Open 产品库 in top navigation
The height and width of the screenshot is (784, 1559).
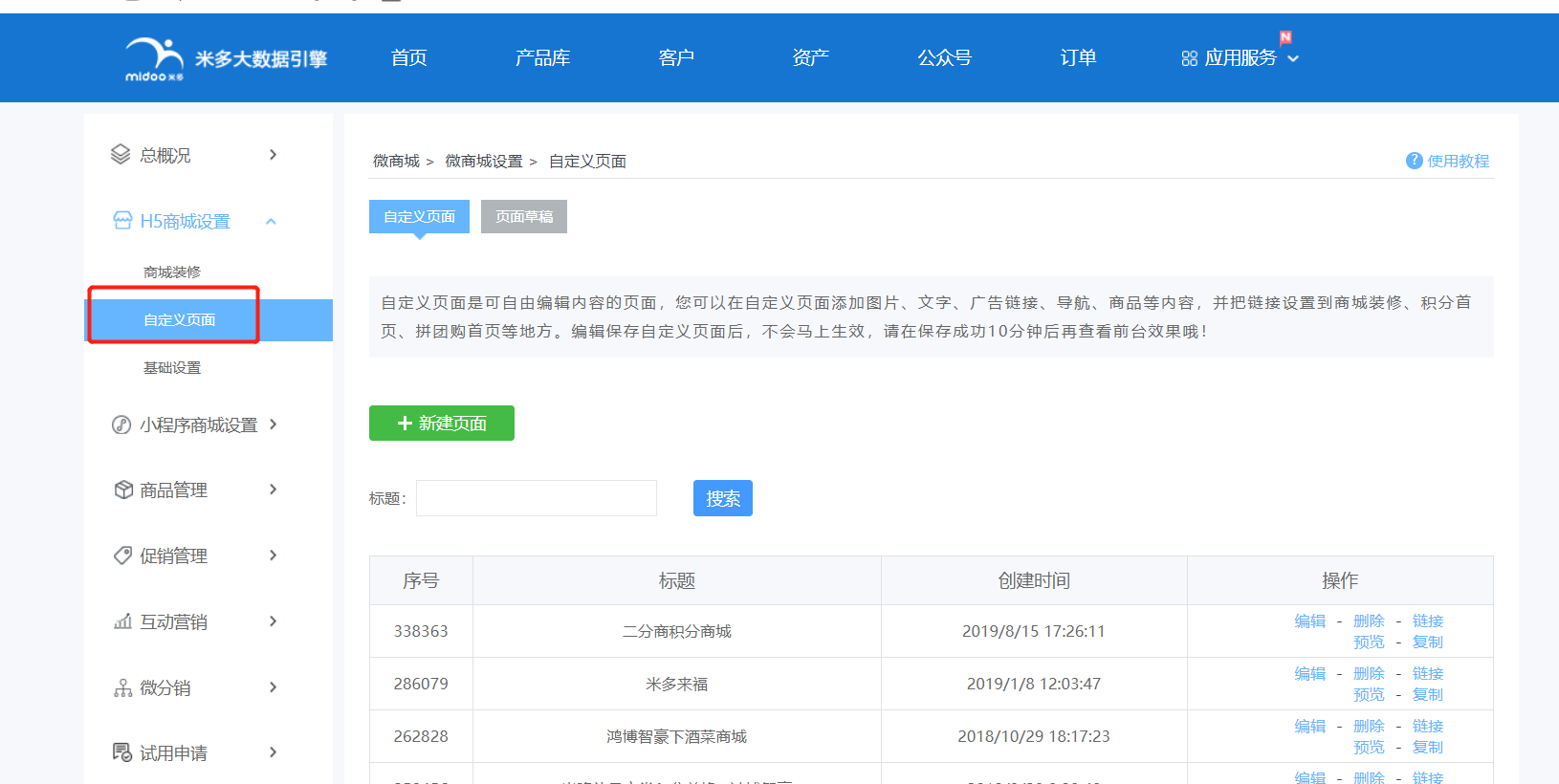[x=543, y=58]
